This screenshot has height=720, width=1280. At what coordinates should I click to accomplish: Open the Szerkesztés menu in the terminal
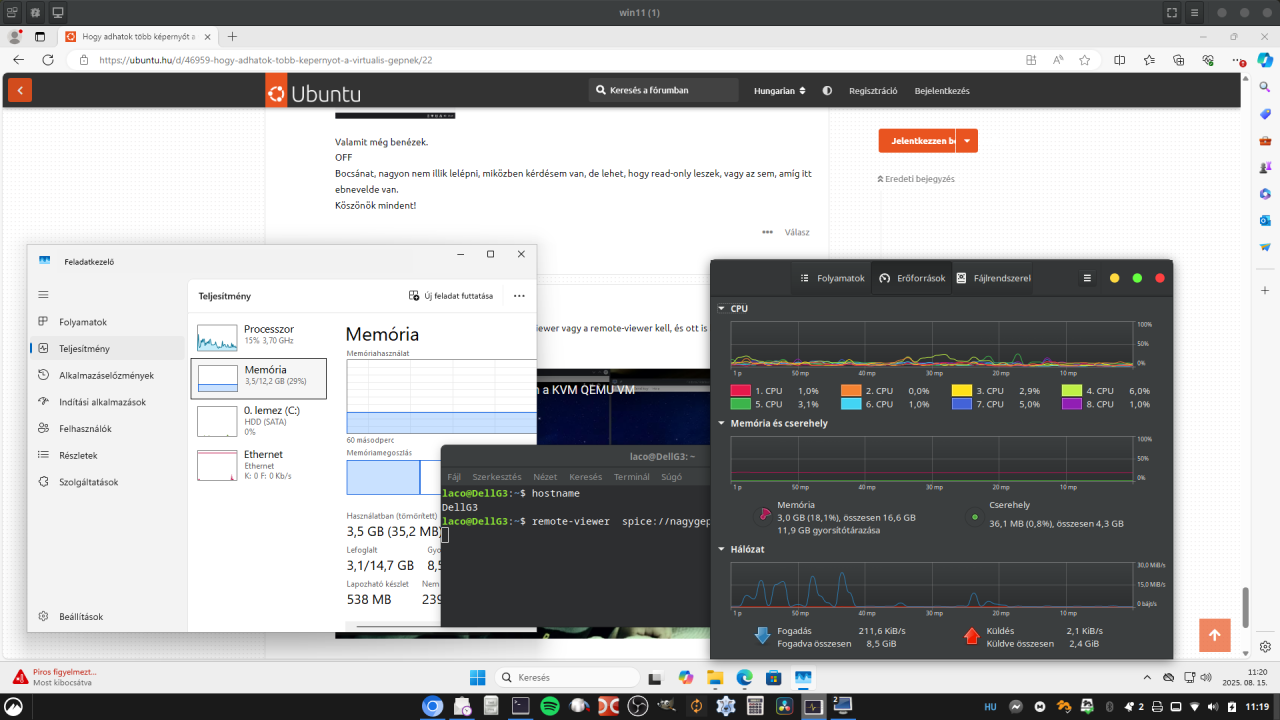[496, 477]
